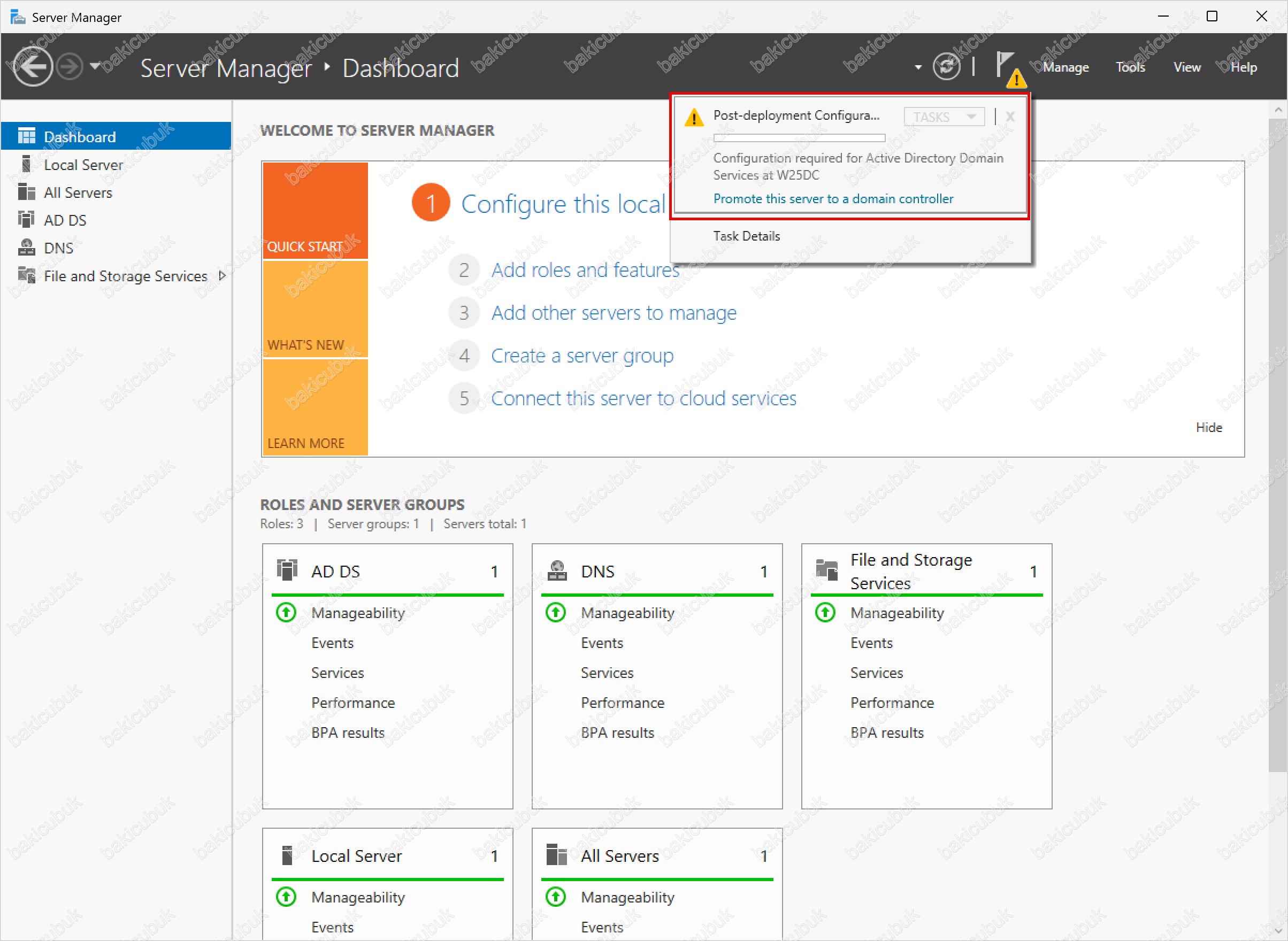Click Promote this server to a domain controller
Screen dimensions: 1288x941
pos(833,199)
